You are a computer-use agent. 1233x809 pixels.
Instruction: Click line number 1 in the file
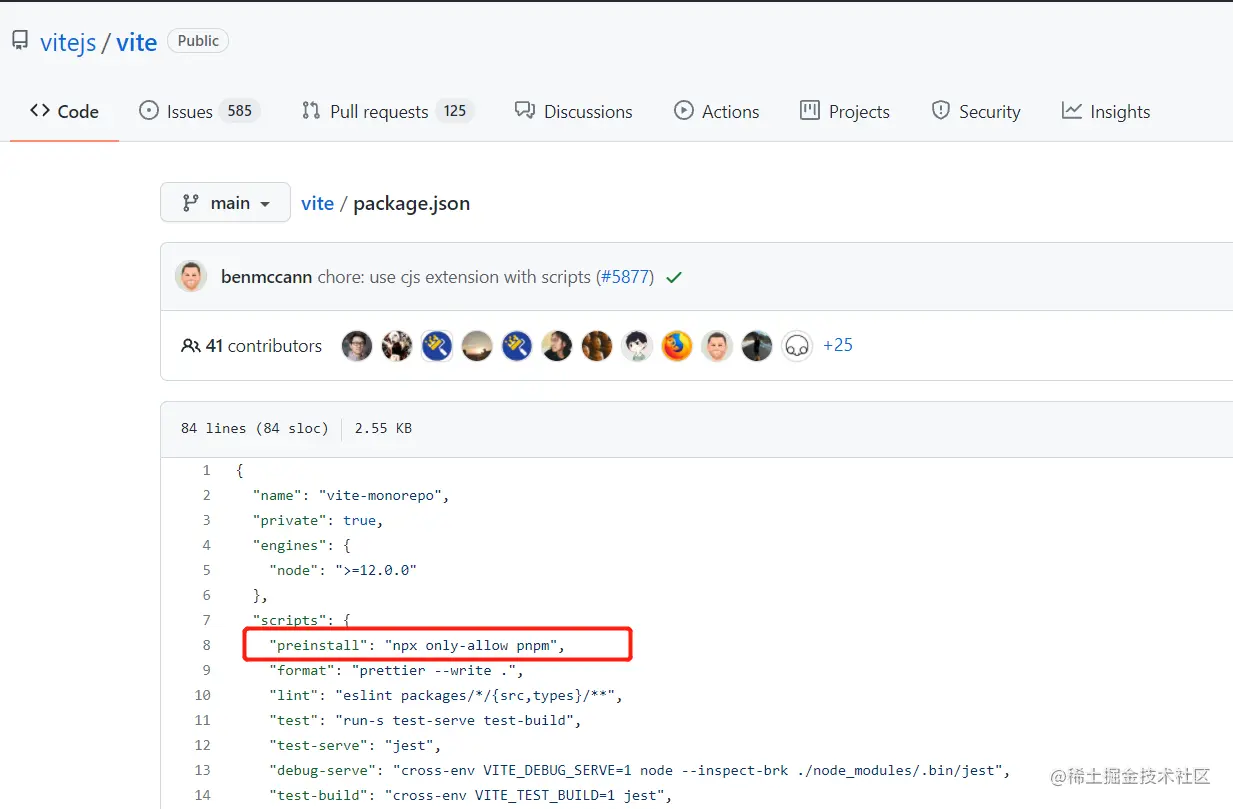(x=206, y=470)
